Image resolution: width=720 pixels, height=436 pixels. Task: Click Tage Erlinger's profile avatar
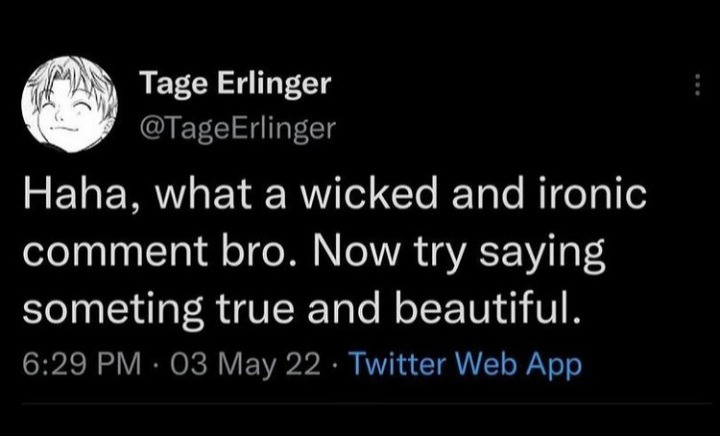tap(68, 102)
